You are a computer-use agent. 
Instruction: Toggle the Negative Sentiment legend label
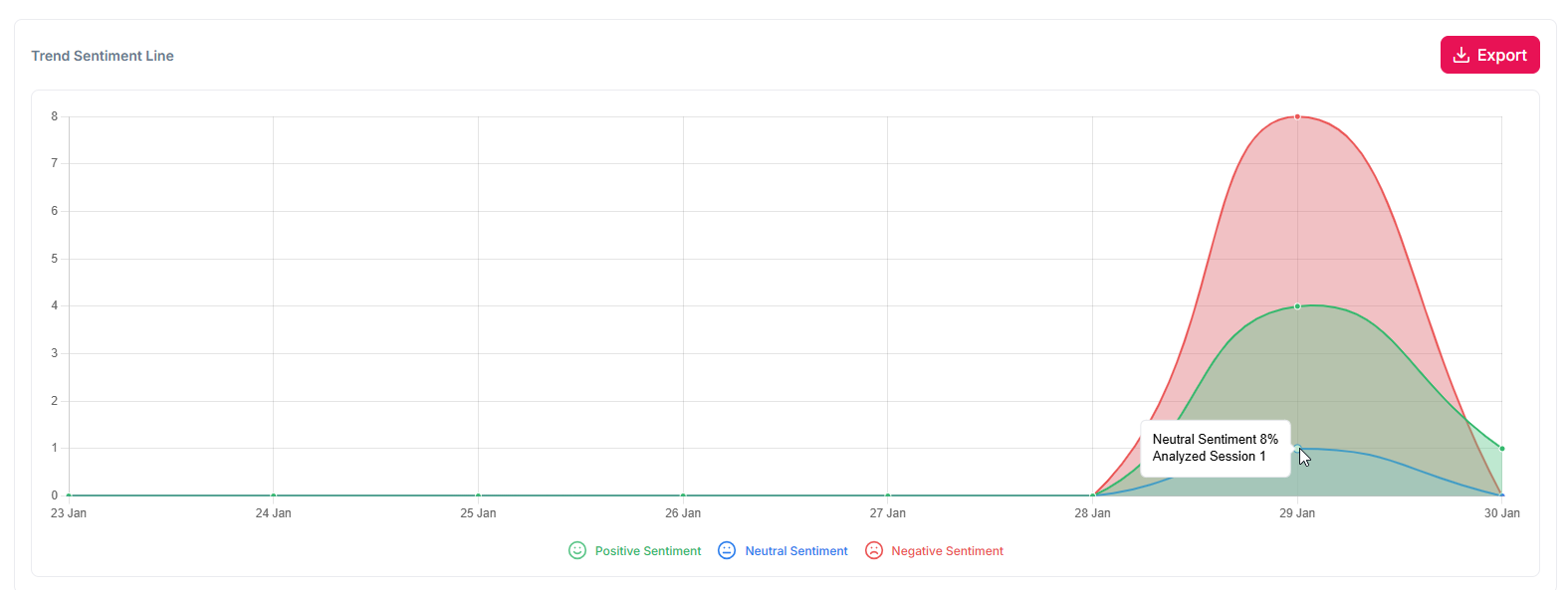pyautogui.click(x=947, y=551)
